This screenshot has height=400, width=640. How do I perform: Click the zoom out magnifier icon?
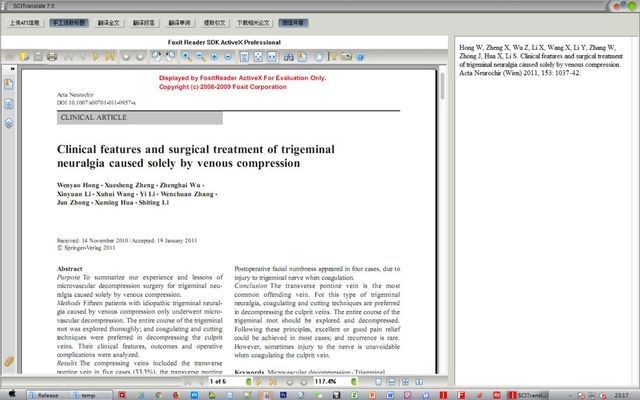click(201, 57)
